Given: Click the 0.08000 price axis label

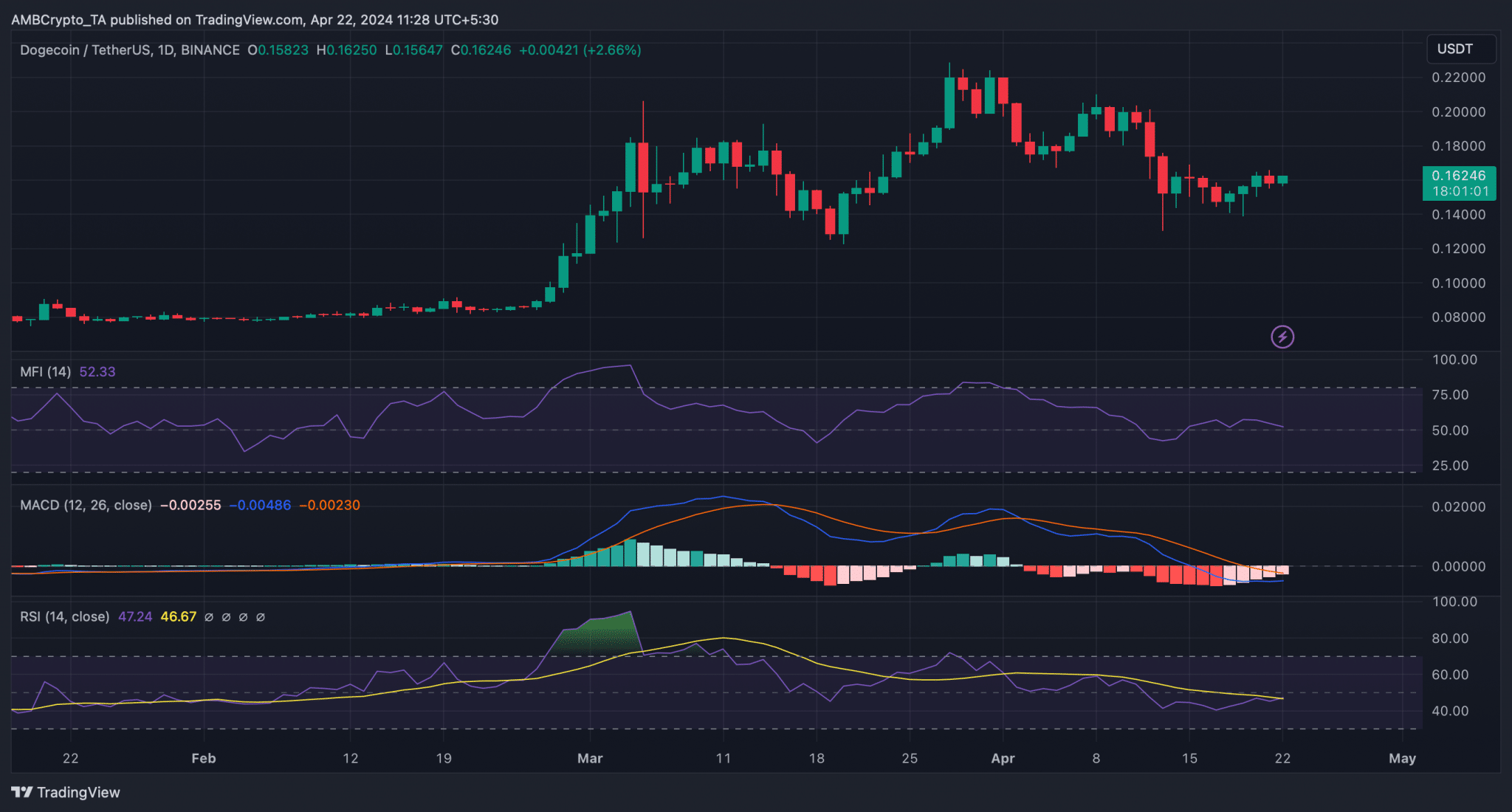Looking at the screenshot, I should pyautogui.click(x=1459, y=317).
